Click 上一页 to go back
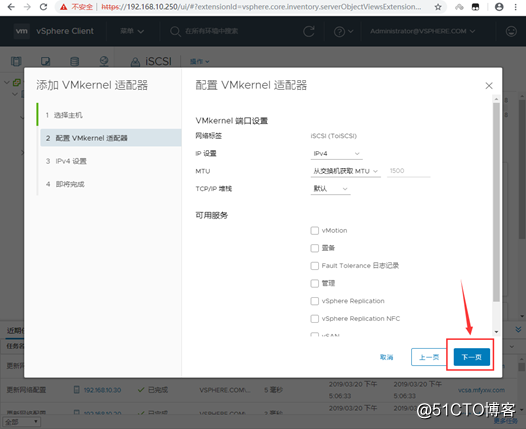The image size is (526, 429). [429, 357]
